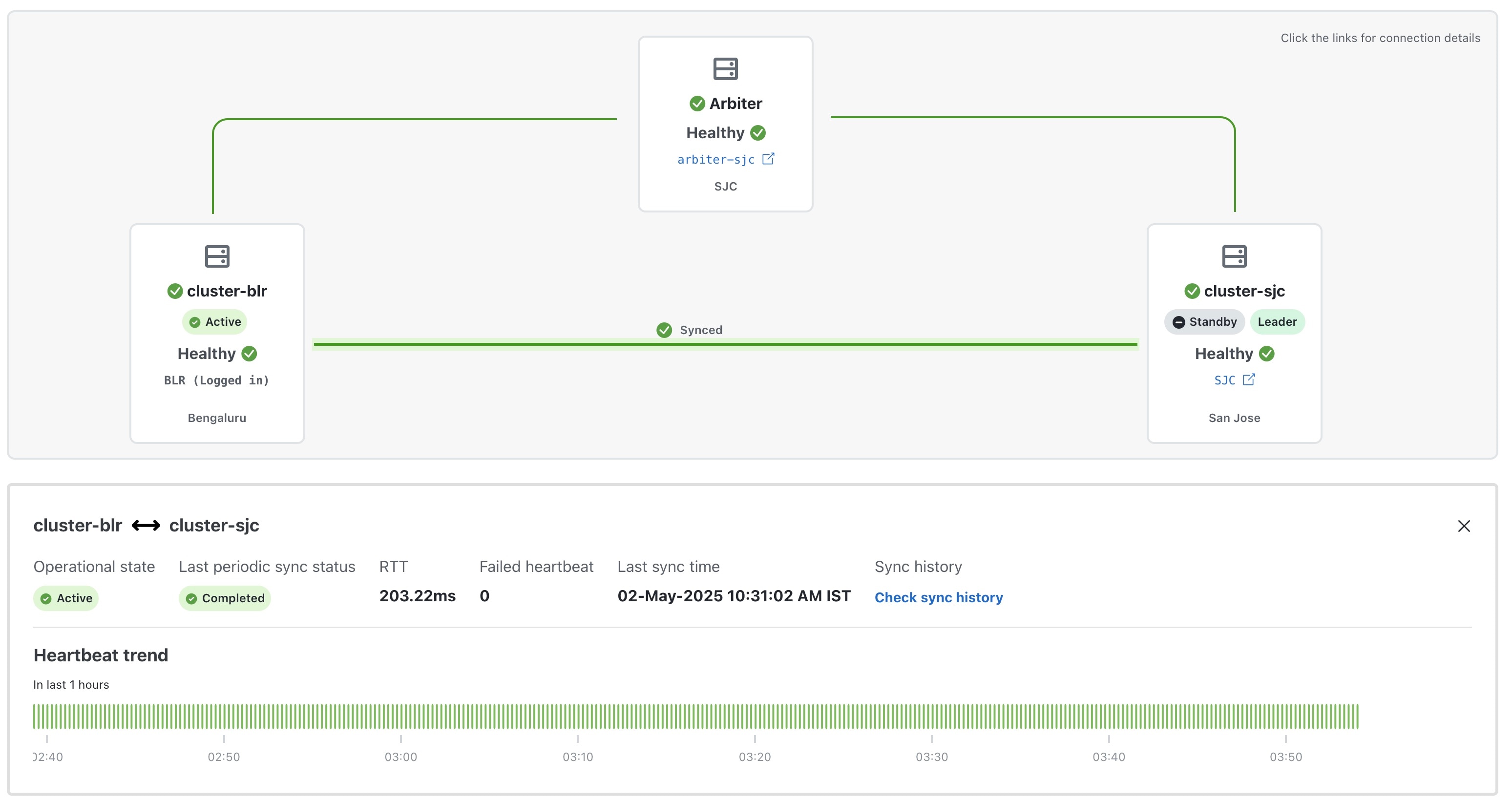Viewport: 1512px width, 803px height.
Task: Click 'Click the links for connection details' hint
Action: tap(1381, 38)
